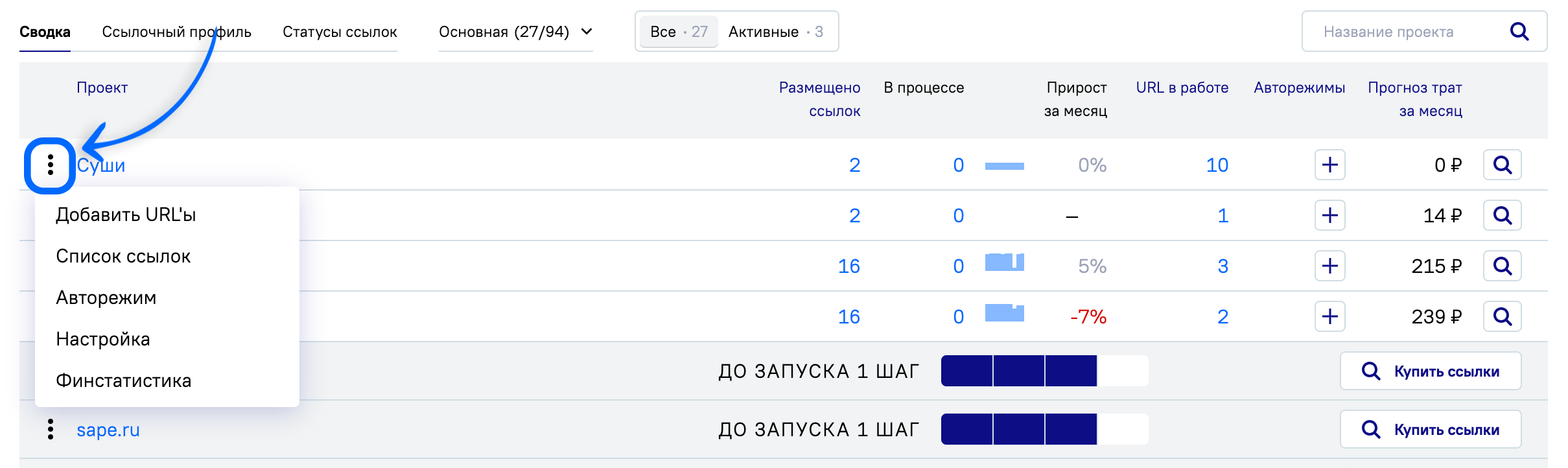Open the sape.ru project link
1568x468 pixels.
pyautogui.click(x=108, y=430)
